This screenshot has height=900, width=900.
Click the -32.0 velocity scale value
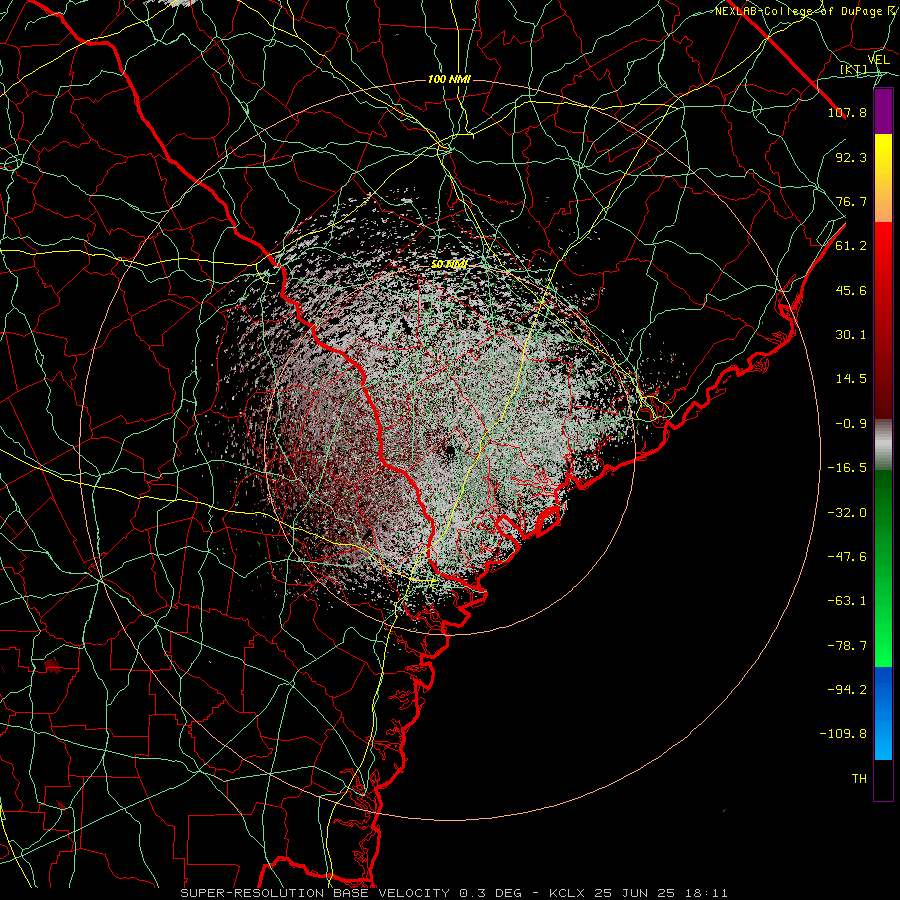point(847,513)
